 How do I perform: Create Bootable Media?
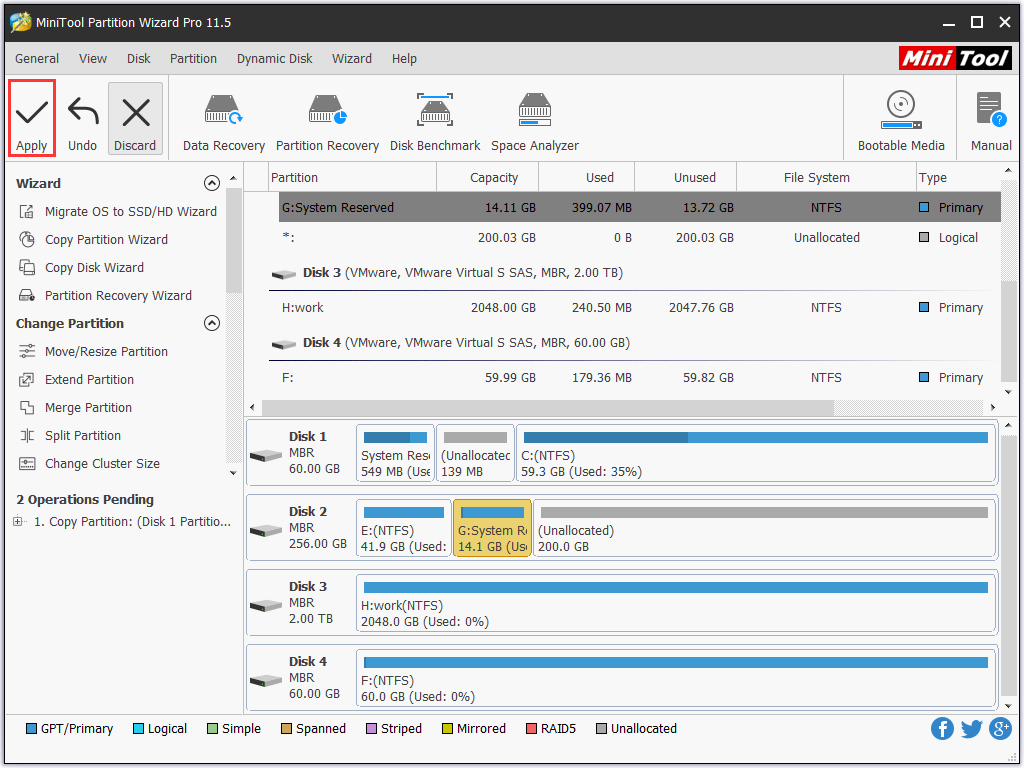901,122
